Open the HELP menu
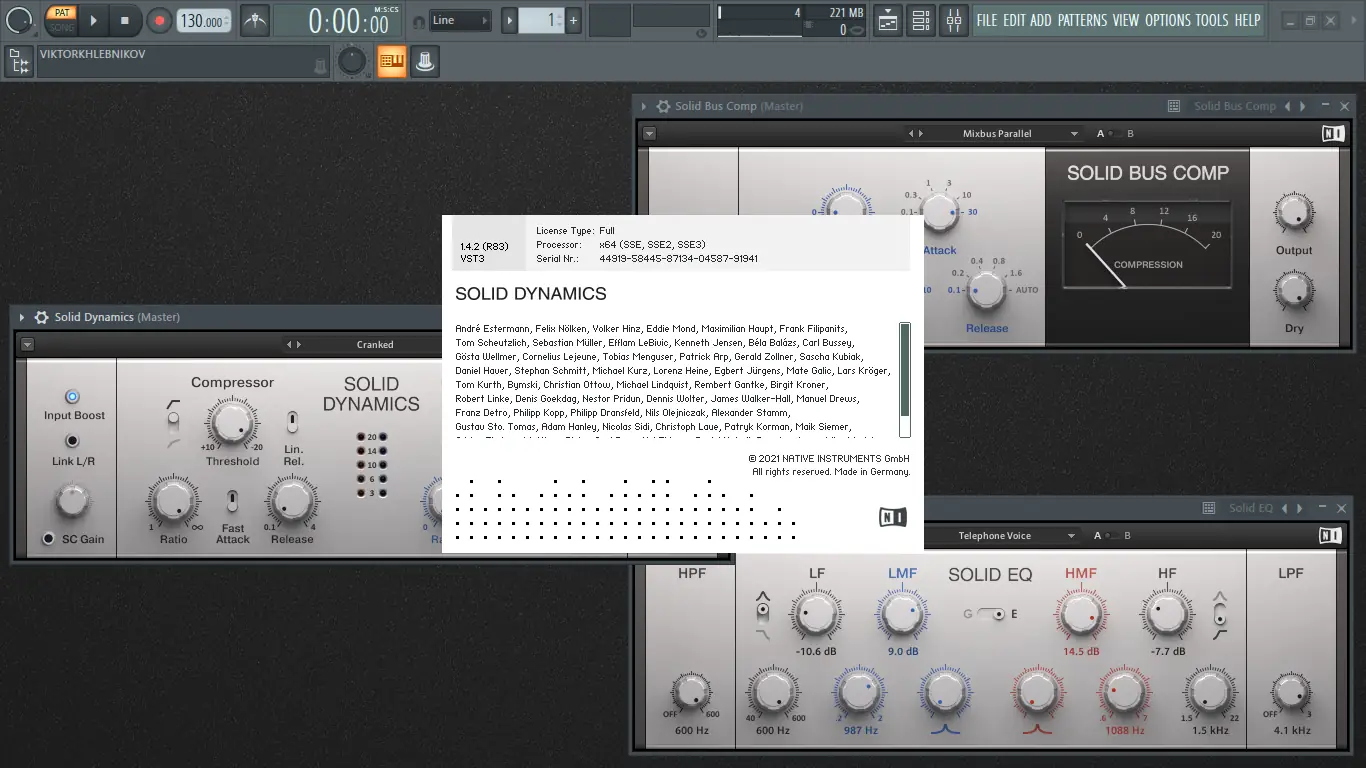The width and height of the screenshot is (1366, 768). pyautogui.click(x=1247, y=20)
